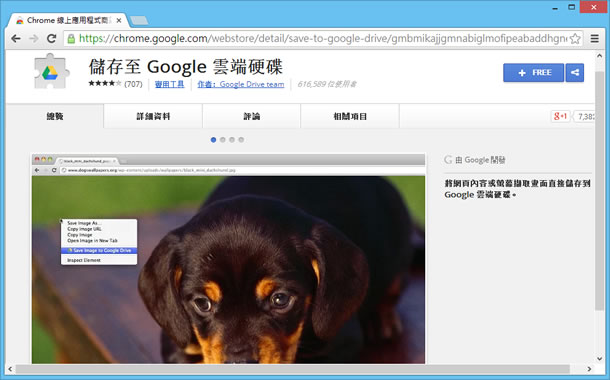
Task: Click the extension description paragraph
Action: (517, 189)
